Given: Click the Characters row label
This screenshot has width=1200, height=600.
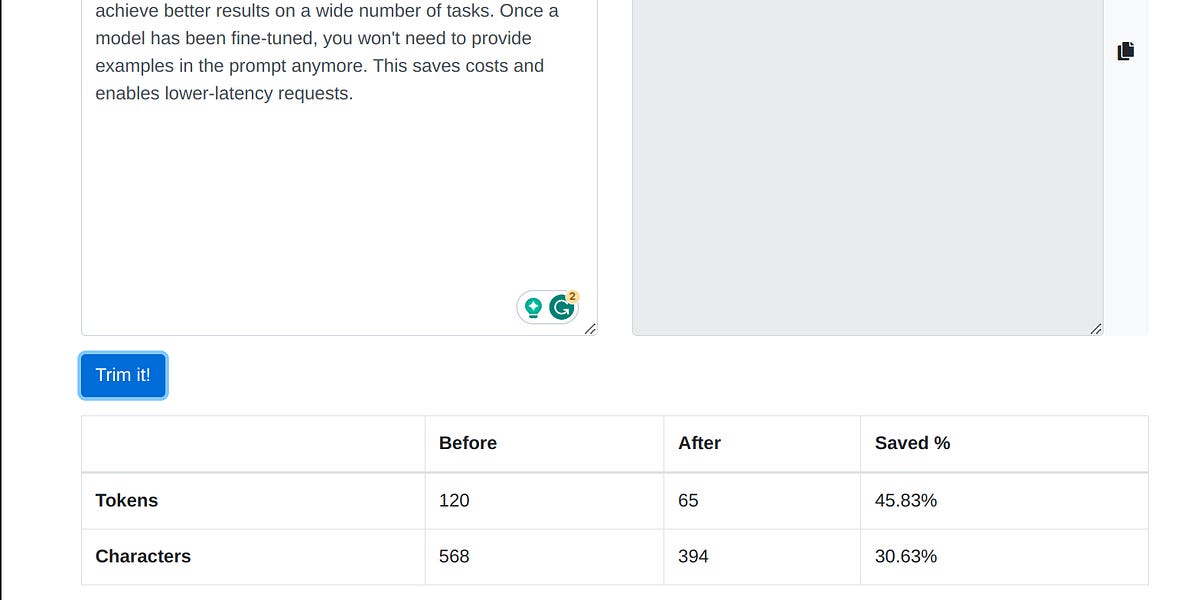Looking at the screenshot, I should 142,557.
